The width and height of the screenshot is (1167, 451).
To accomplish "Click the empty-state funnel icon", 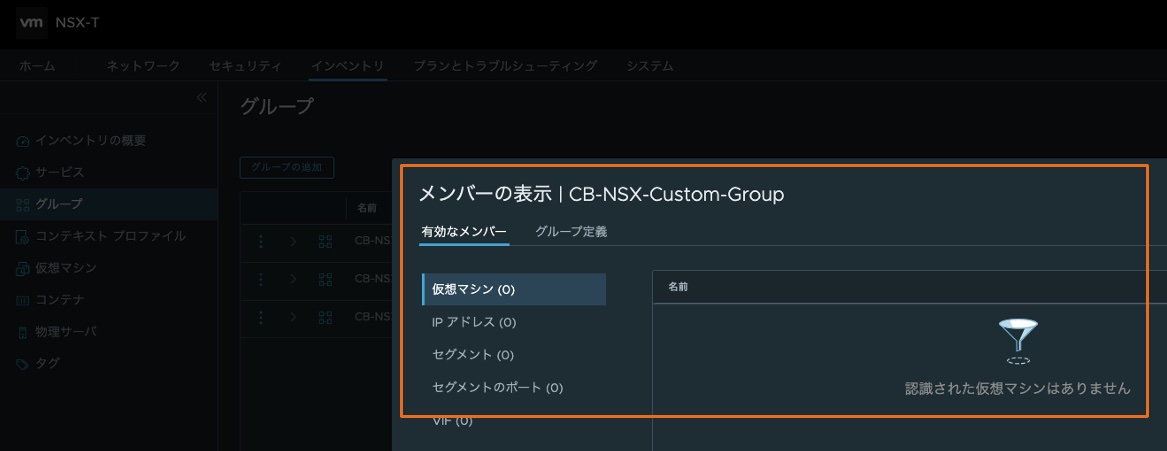I will coord(1018,342).
